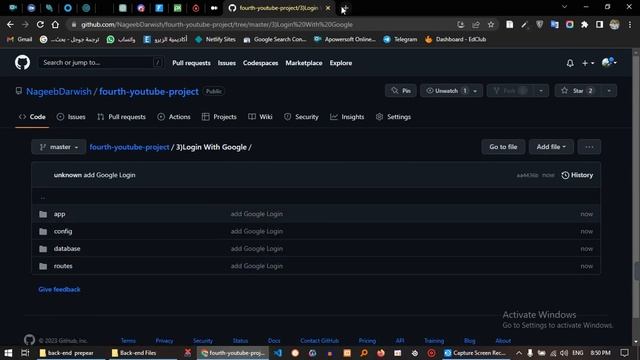Open Telegram bookmark
The height and width of the screenshot is (360, 640).
(x=400, y=39)
